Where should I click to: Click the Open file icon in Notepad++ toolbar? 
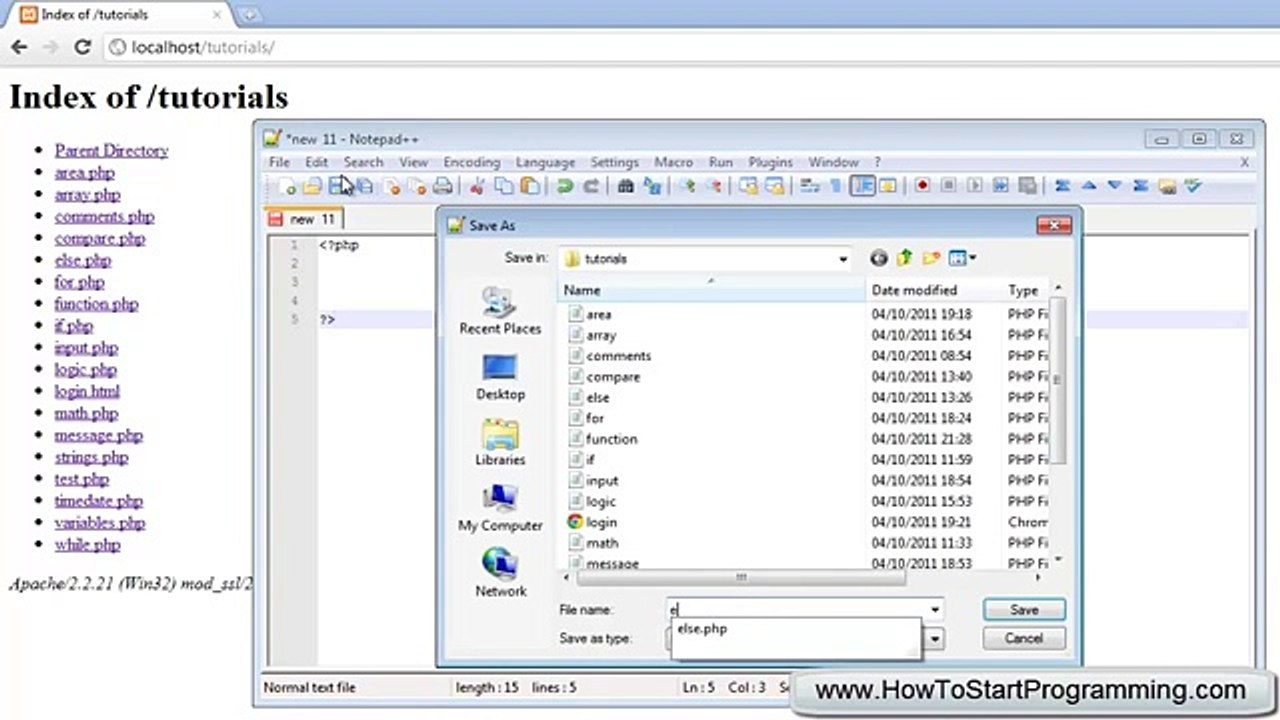coord(312,186)
